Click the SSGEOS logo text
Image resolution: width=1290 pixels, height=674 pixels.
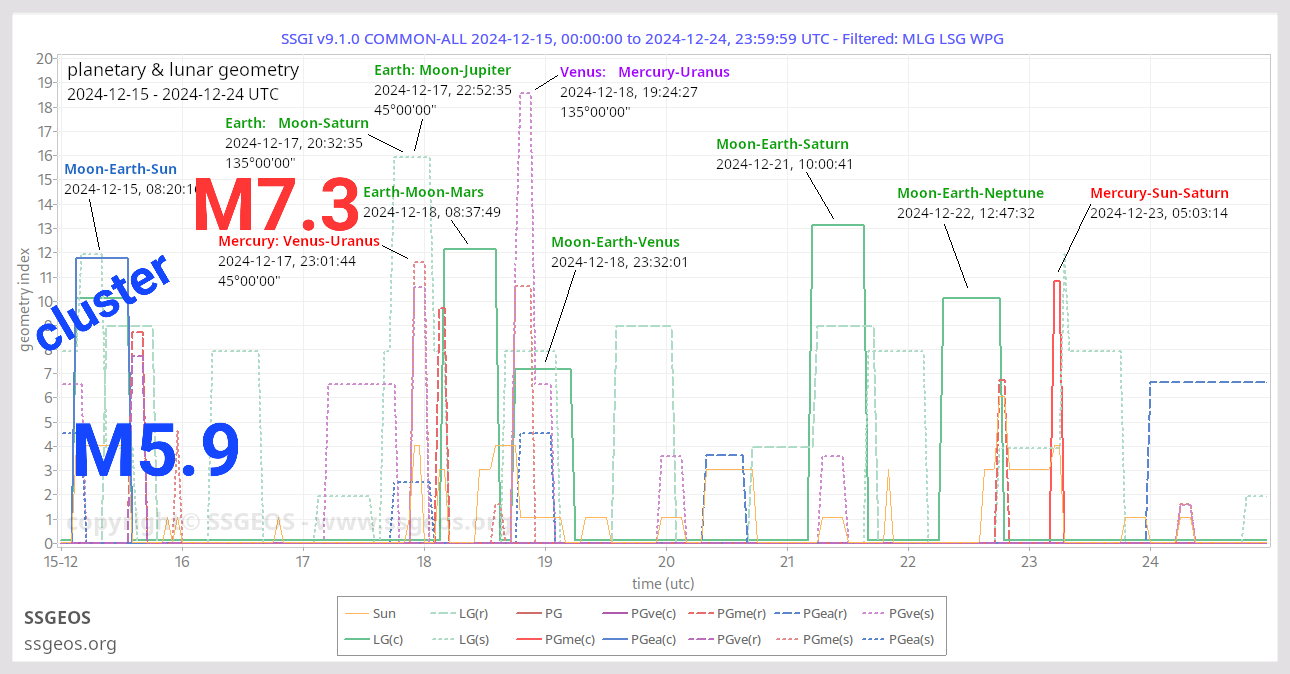(x=57, y=618)
